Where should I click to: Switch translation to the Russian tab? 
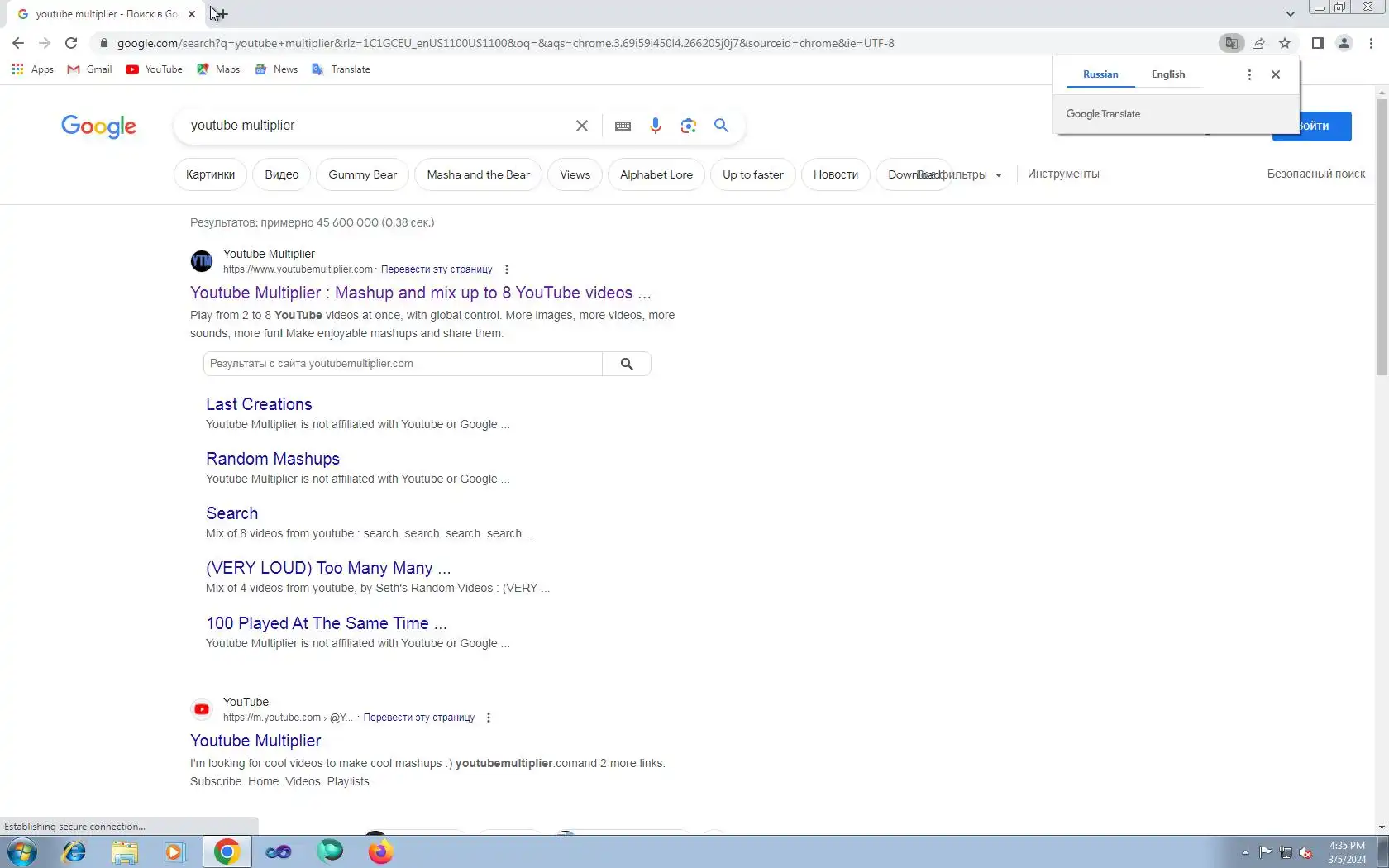point(1100,74)
